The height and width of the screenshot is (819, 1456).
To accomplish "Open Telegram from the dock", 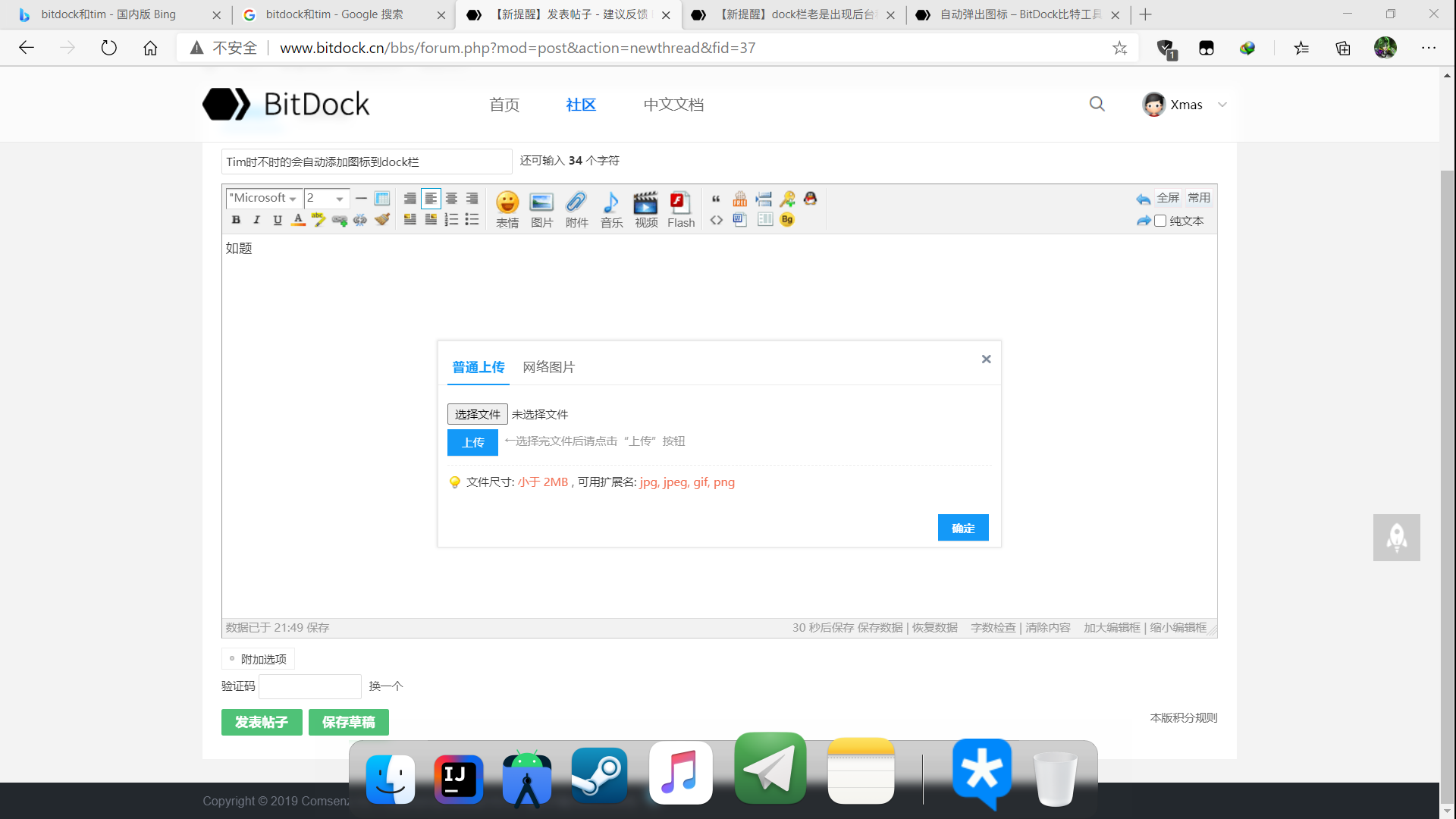I will pos(770,768).
